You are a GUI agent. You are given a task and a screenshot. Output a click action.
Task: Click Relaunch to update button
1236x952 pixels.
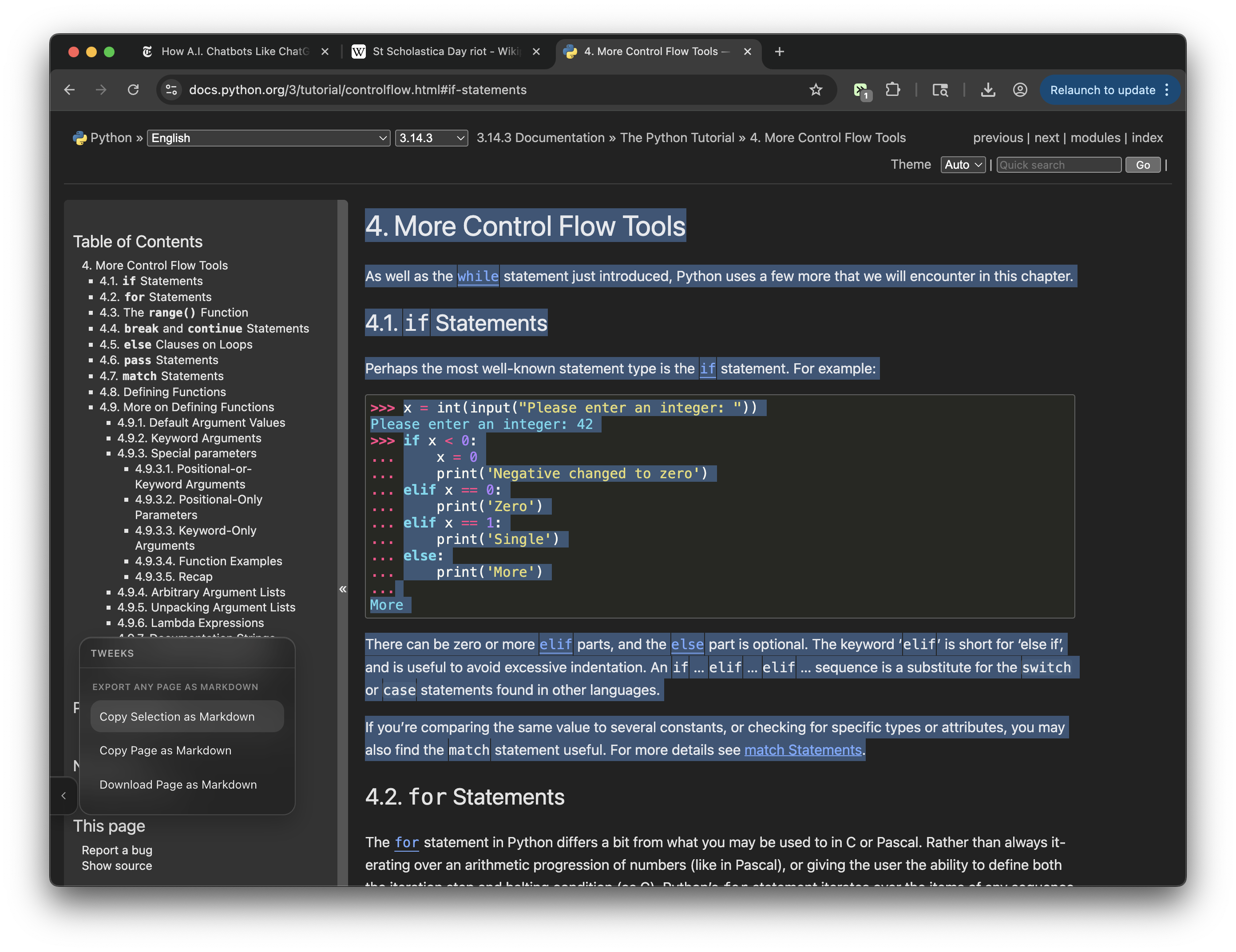(x=1102, y=90)
